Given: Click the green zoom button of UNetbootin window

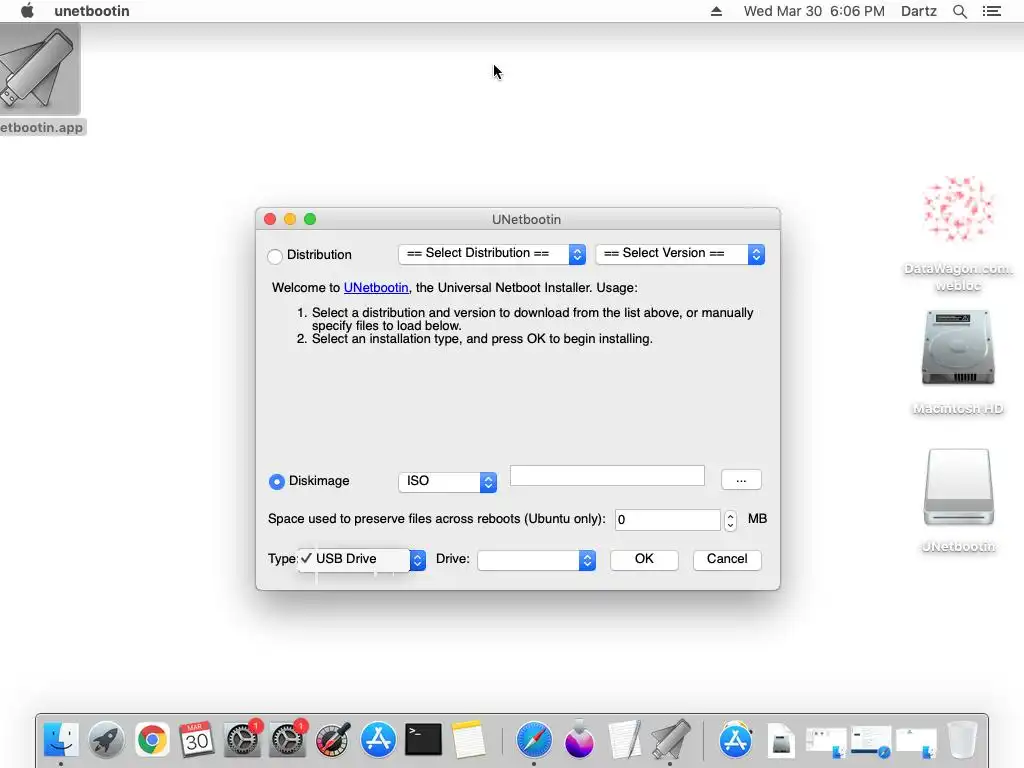Looking at the screenshot, I should 310,219.
